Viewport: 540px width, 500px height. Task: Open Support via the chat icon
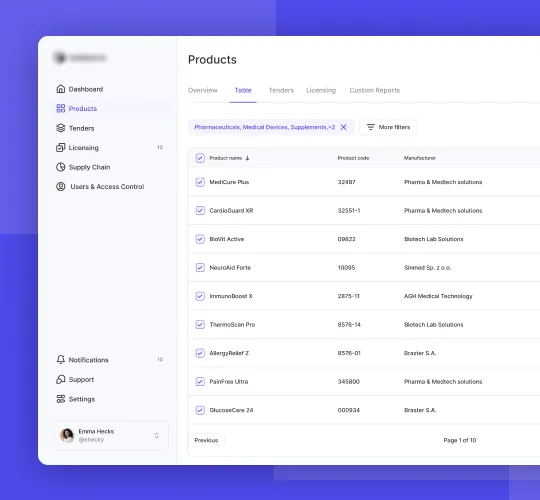coord(61,379)
